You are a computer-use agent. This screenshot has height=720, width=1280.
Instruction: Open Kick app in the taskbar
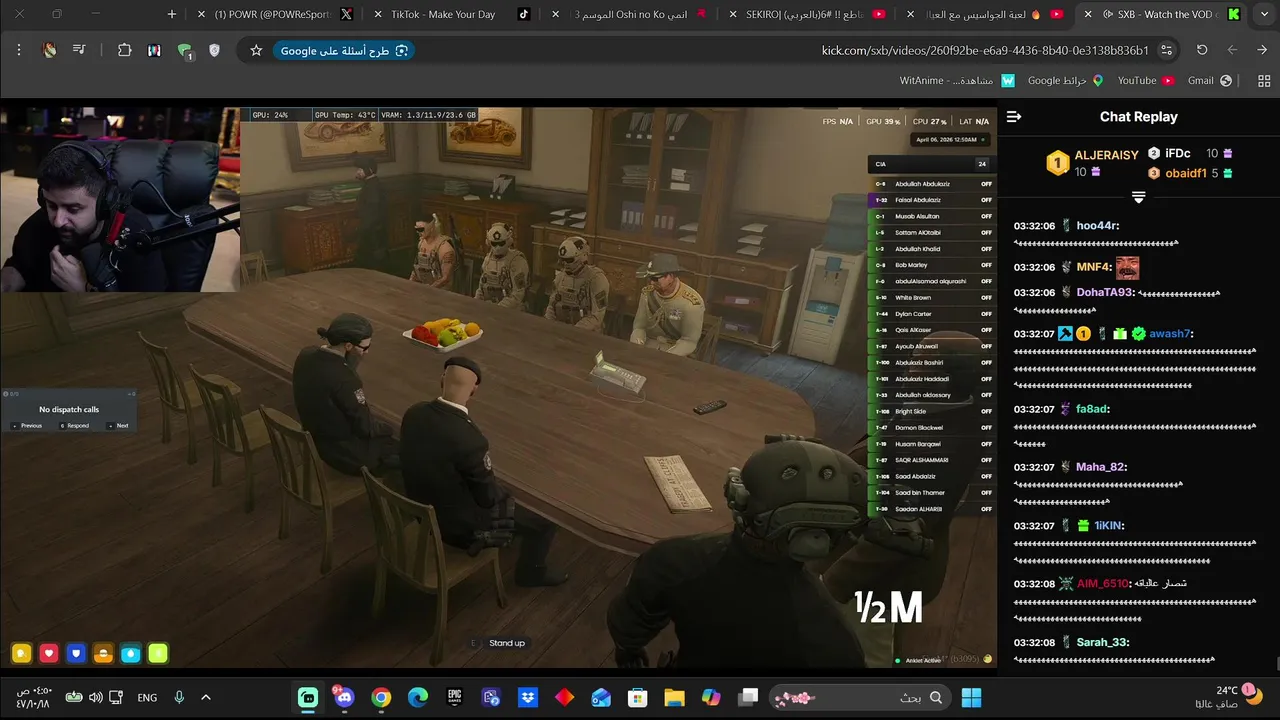point(308,697)
